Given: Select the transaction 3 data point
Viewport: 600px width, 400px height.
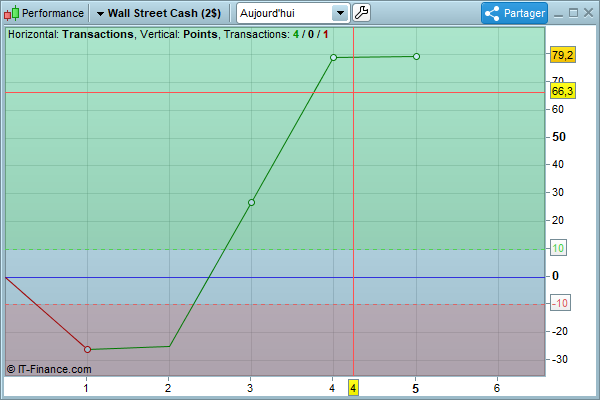Looking at the screenshot, I should point(251,202).
